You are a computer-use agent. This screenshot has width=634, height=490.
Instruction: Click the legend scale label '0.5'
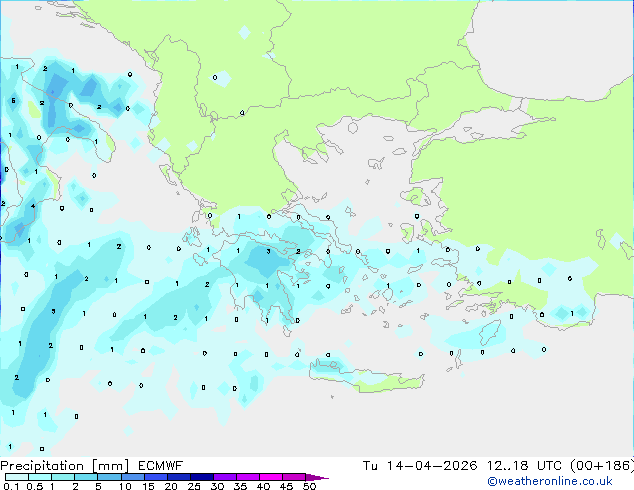35,486
